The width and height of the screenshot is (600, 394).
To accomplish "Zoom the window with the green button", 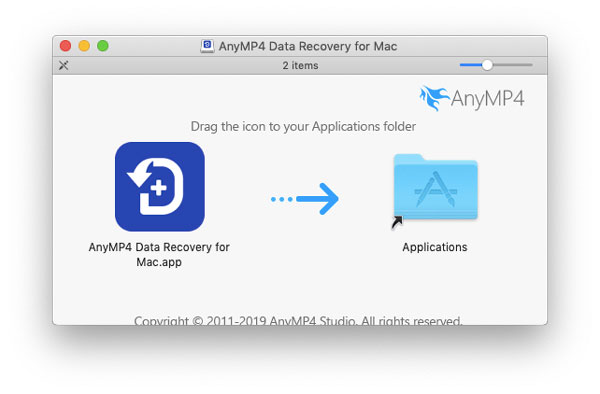I will tap(103, 46).
